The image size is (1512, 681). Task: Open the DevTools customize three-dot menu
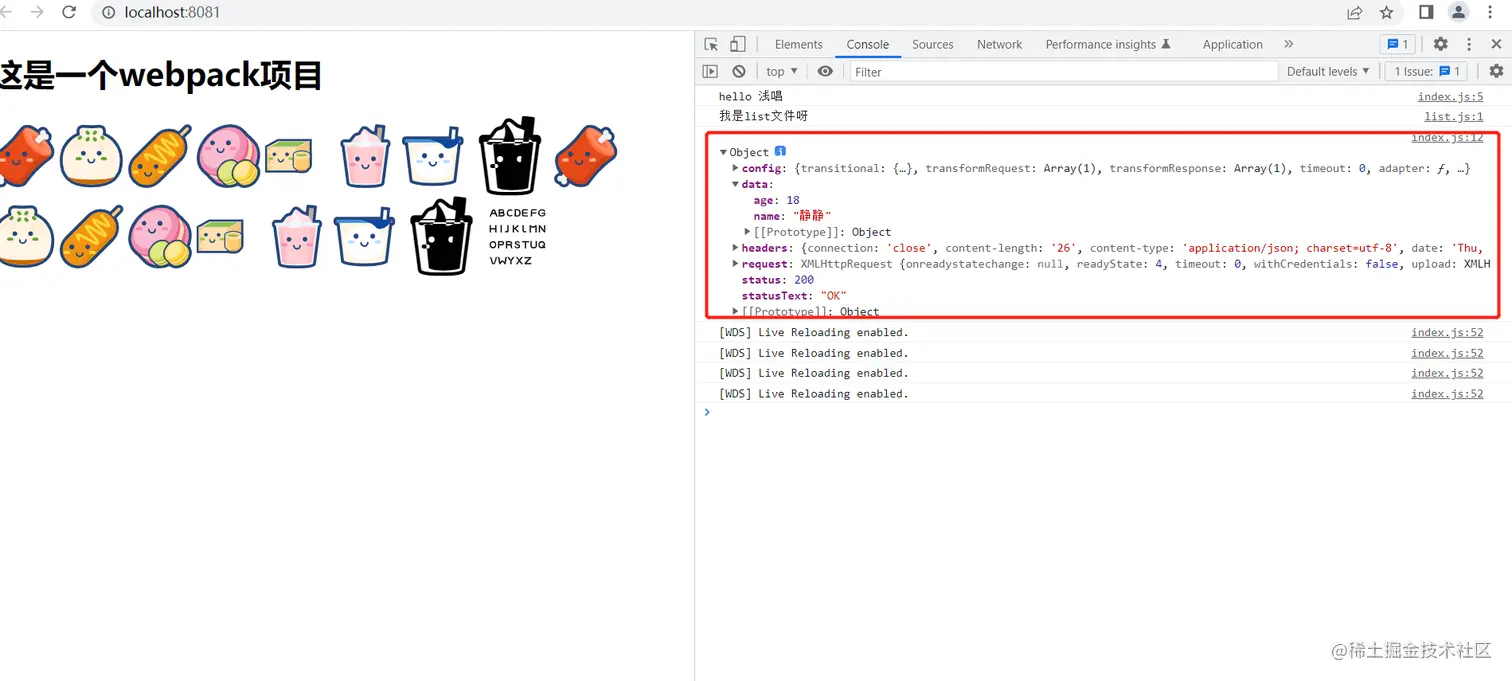tap(1469, 44)
